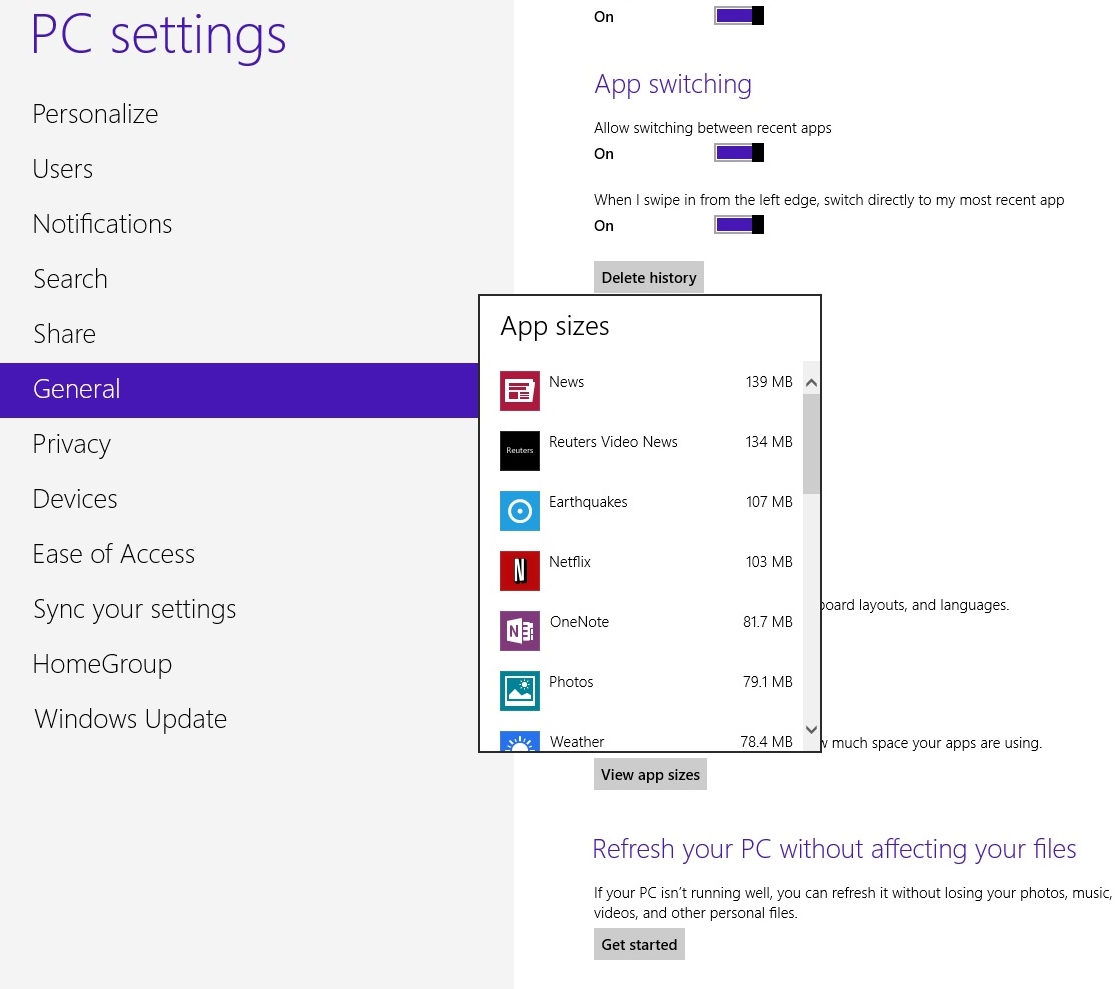Switch to the Privacy section
1119x989 pixels.
click(x=71, y=443)
